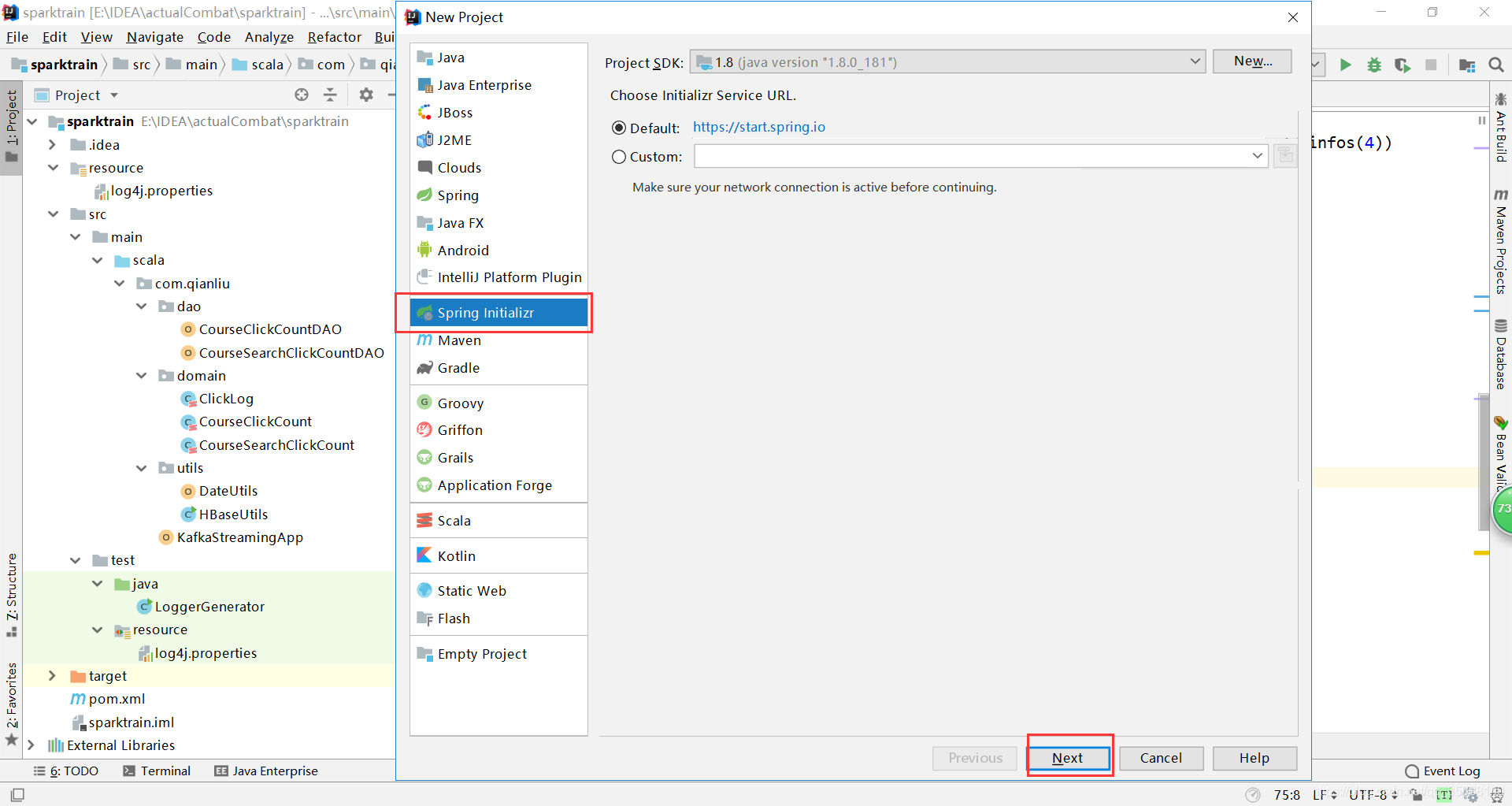
Task: Open the Terminal tool tab
Action: [157, 771]
